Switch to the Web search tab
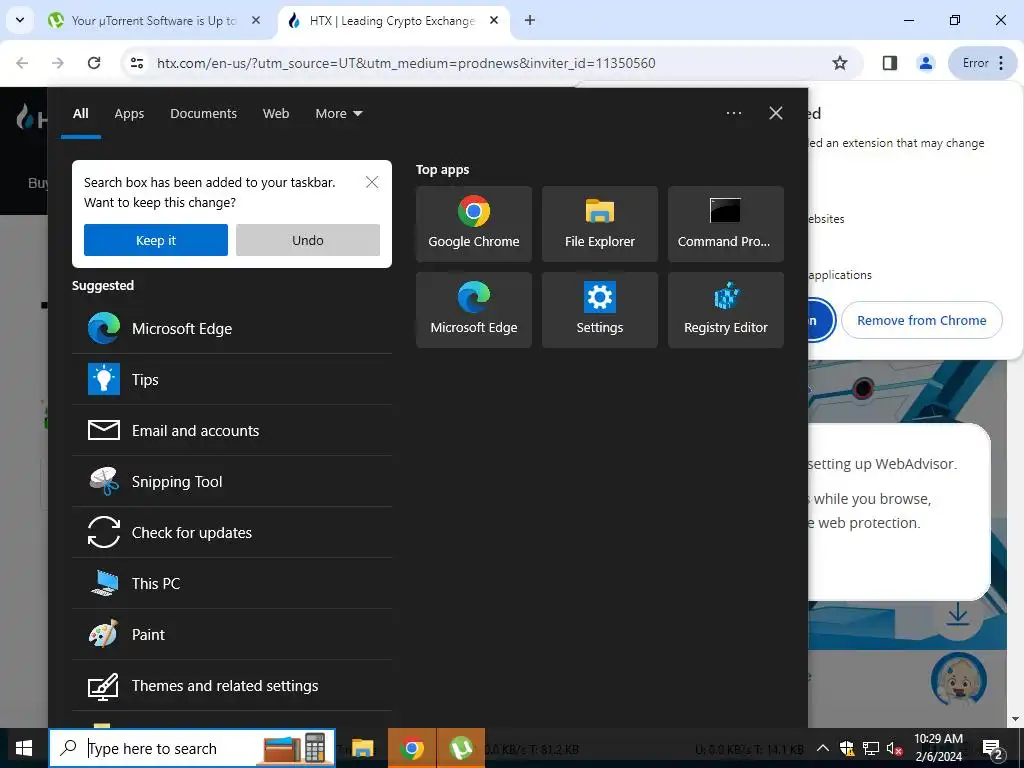 [x=276, y=114]
